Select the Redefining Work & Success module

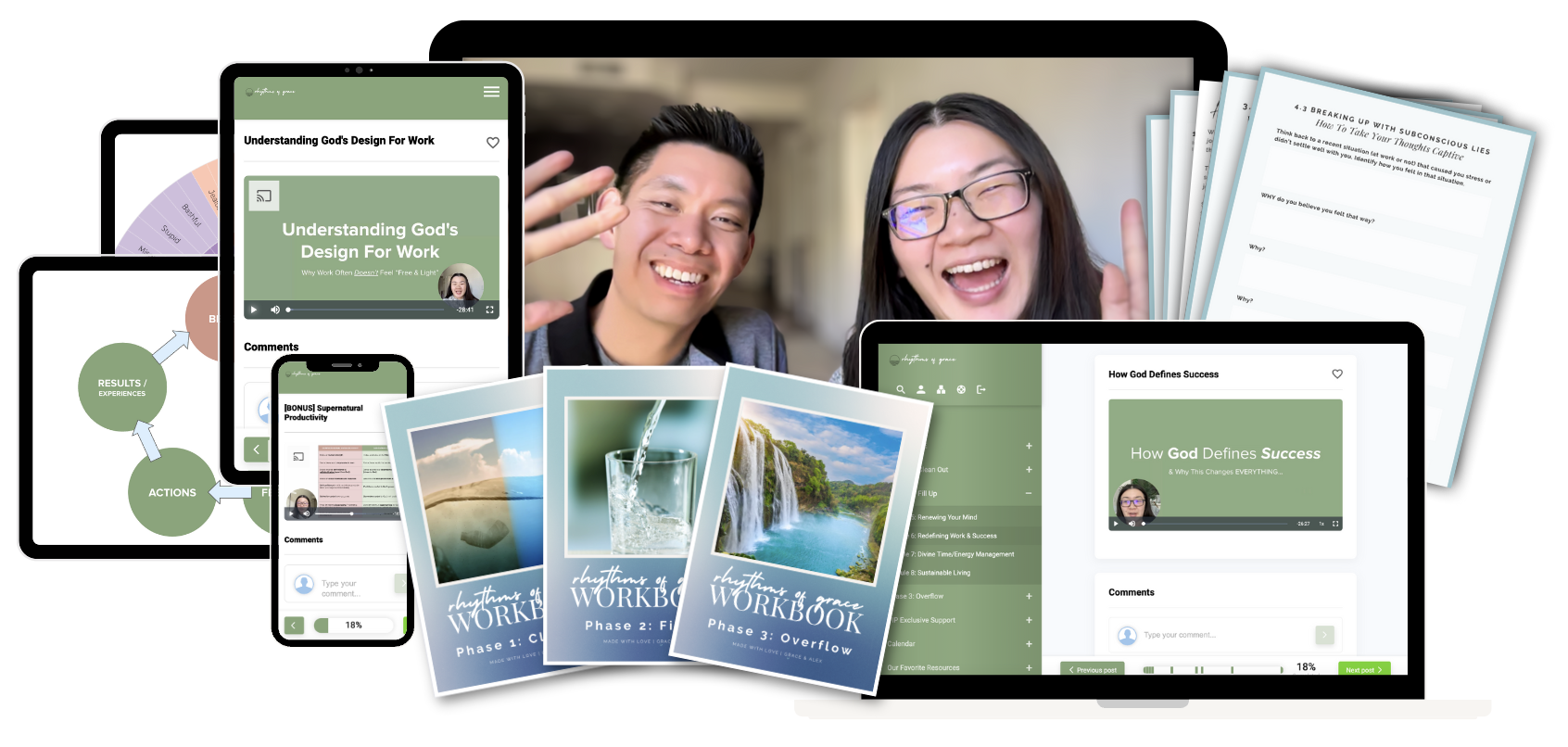[956, 536]
